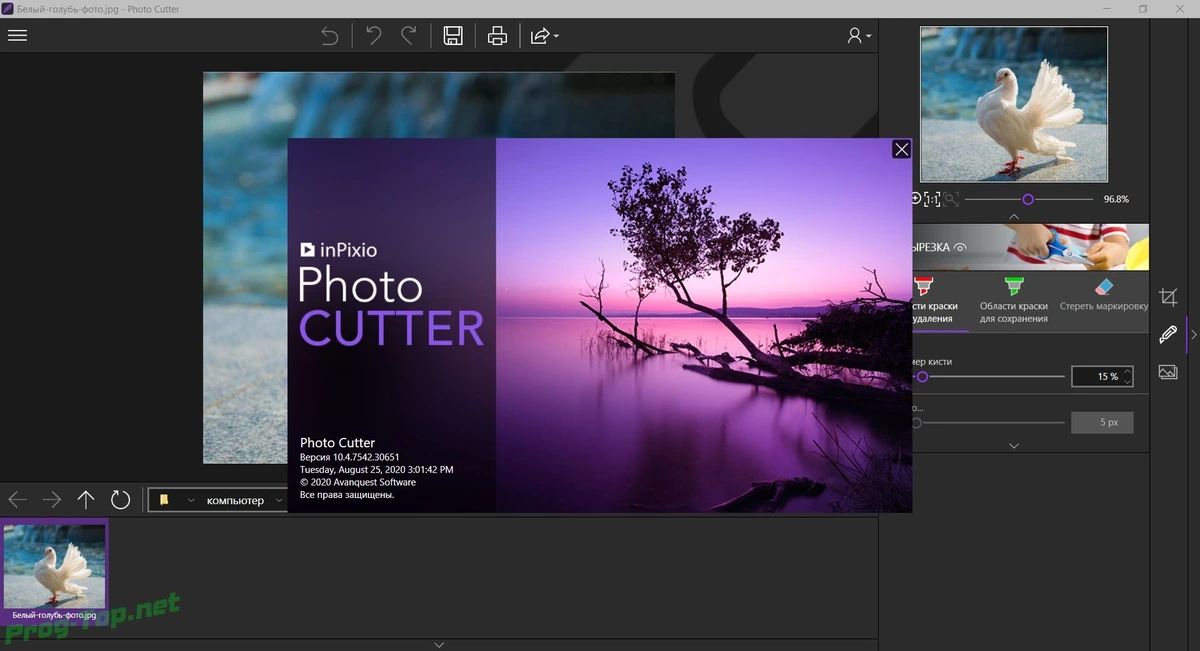
Task: Click the dove preview thumbnail in navigator
Action: tap(1014, 104)
